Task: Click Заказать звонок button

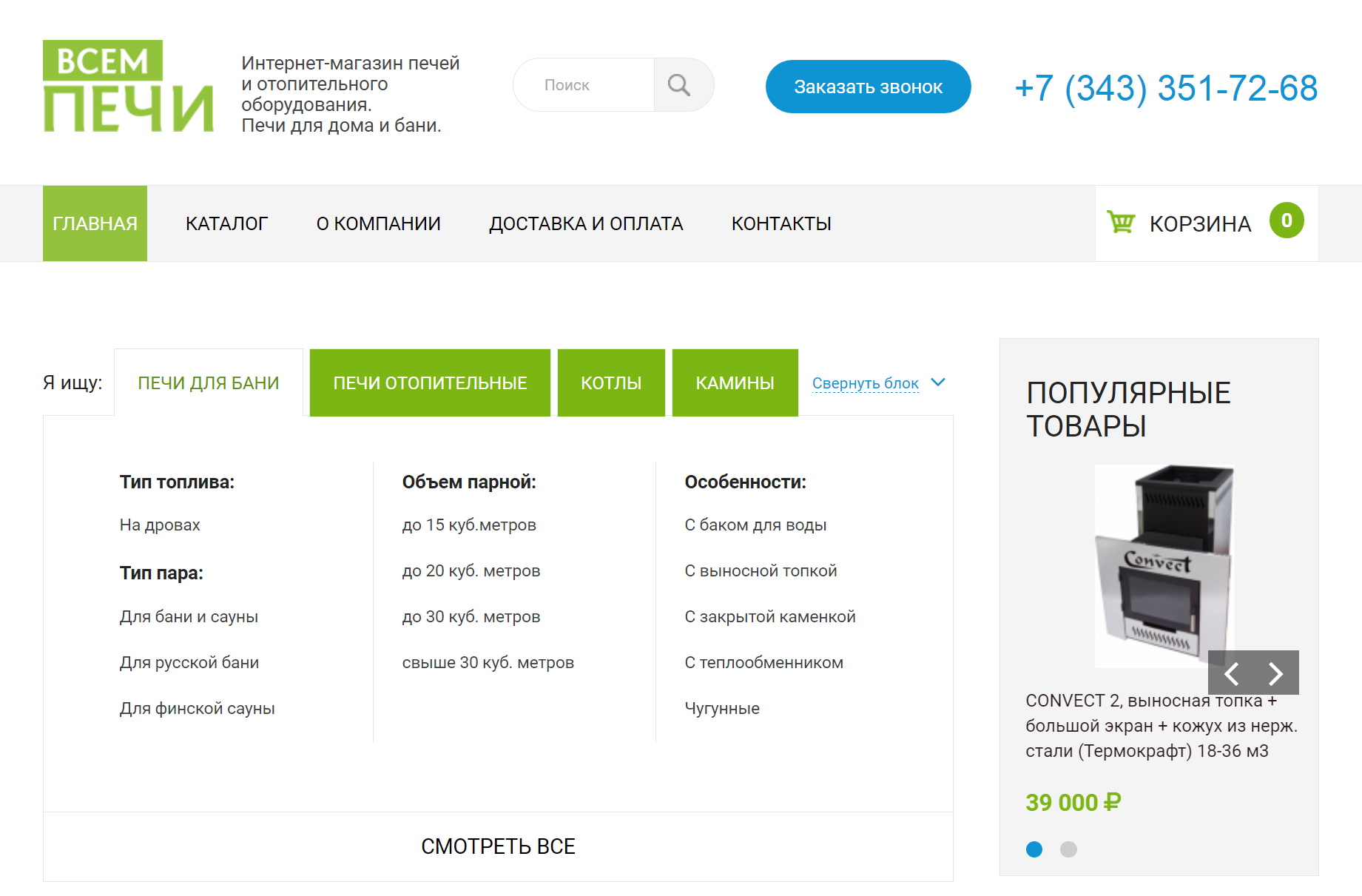Action: pyautogui.click(x=868, y=87)
